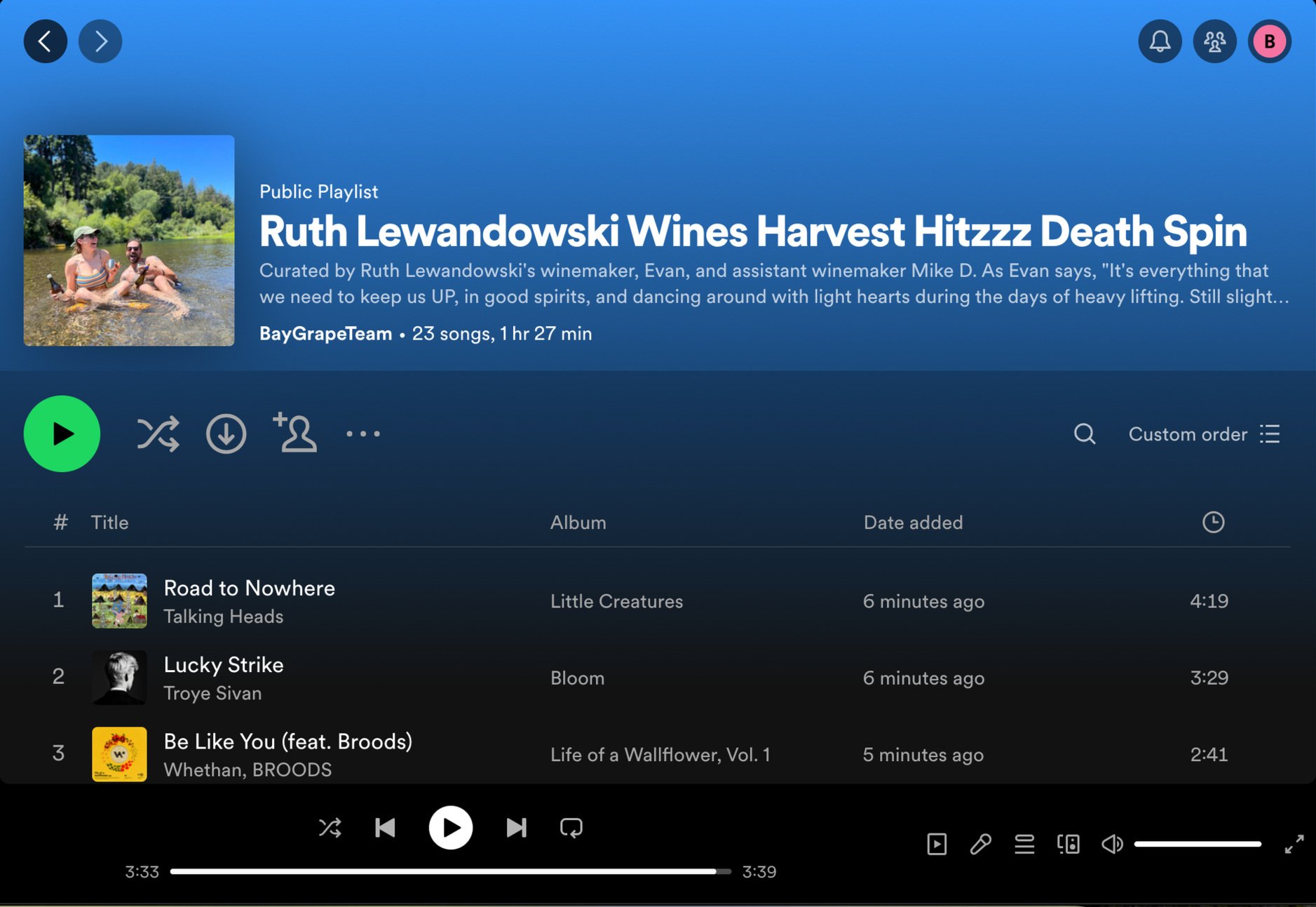Sort by the Title column header
Screen dimensions: 1316x907
point(109,523)
